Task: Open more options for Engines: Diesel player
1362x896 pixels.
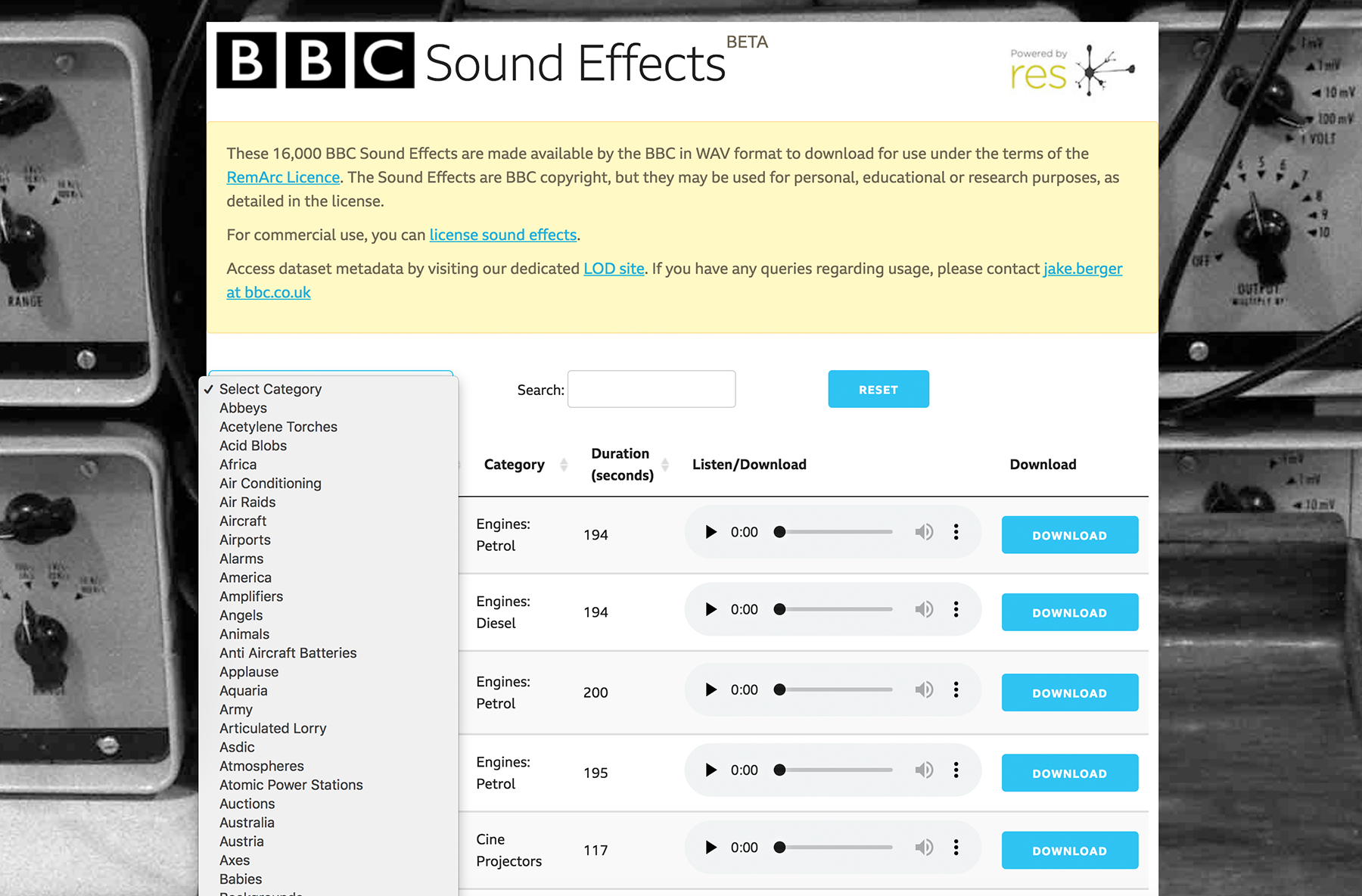Action: tap(956, 609)
